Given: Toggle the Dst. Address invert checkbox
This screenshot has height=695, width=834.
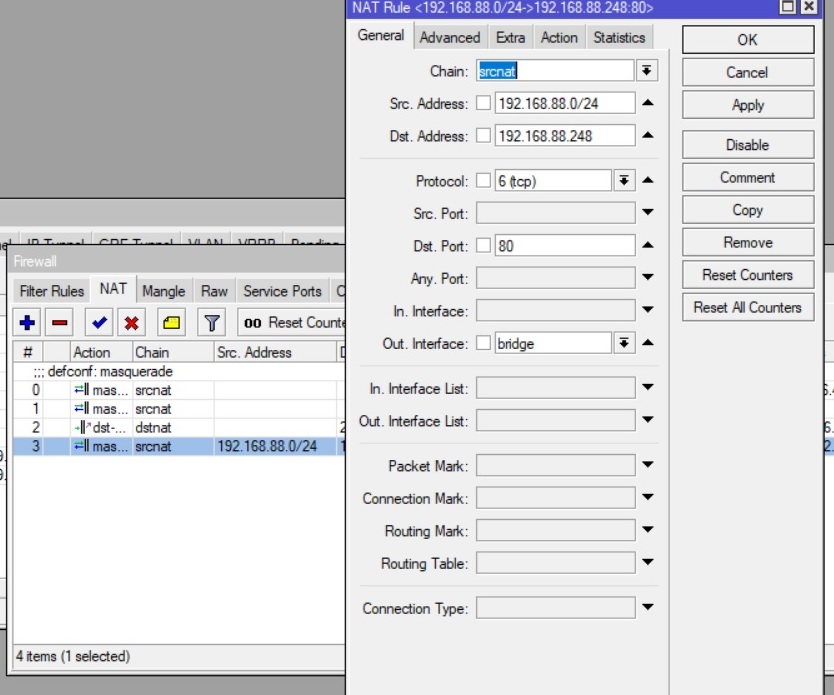Looking at the screenshot, I should (x=484, y=136).
